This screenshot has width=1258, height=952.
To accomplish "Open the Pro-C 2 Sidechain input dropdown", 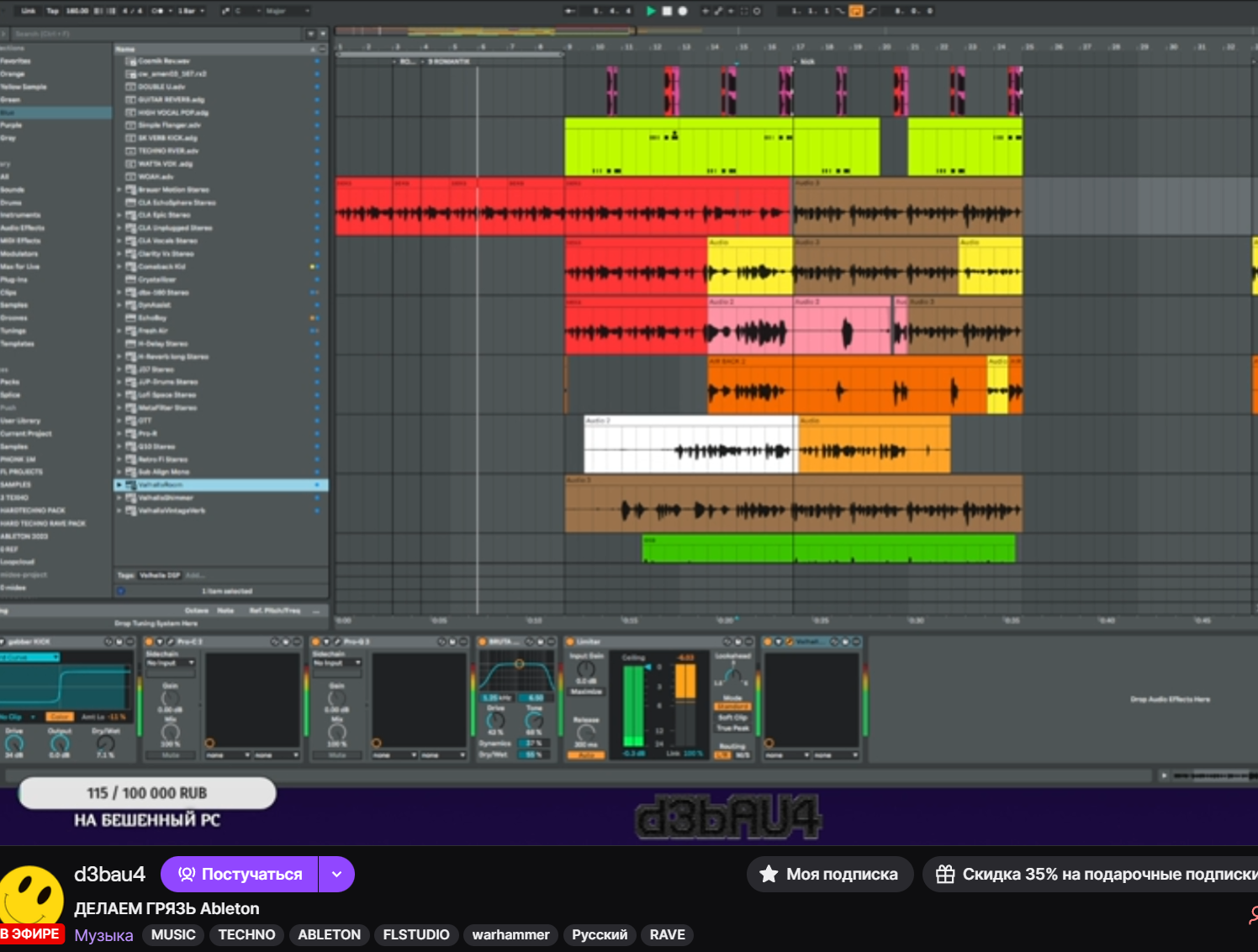I will (171, 663).
